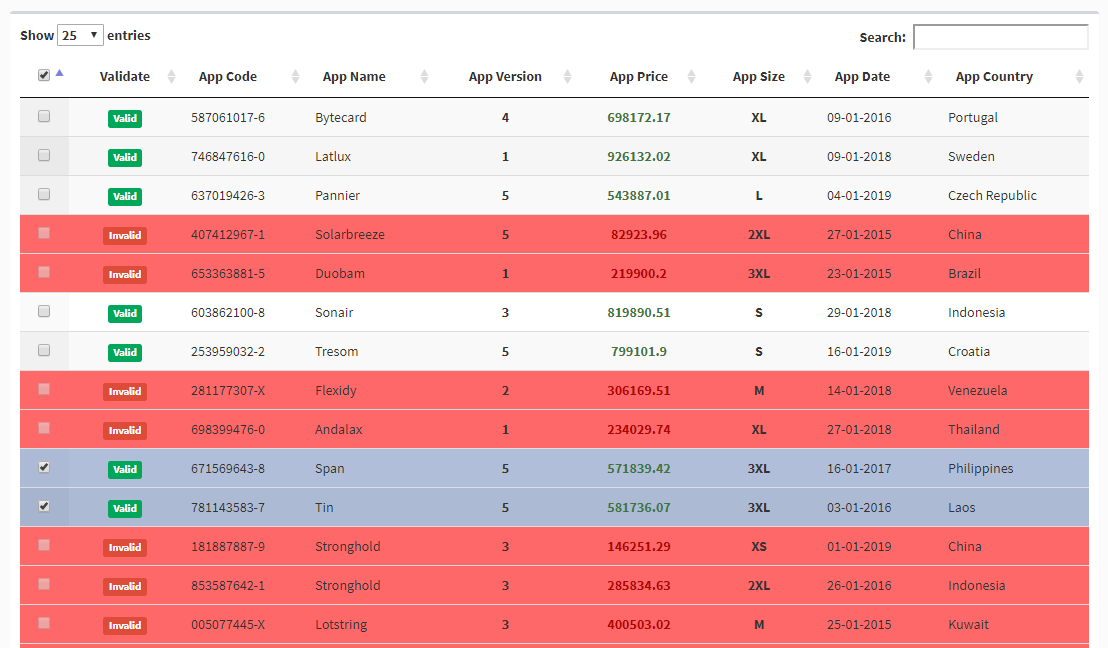The width and height of the screenshot is (1108, 648).
Task: Sort the table by App Name
Action: 422,76
